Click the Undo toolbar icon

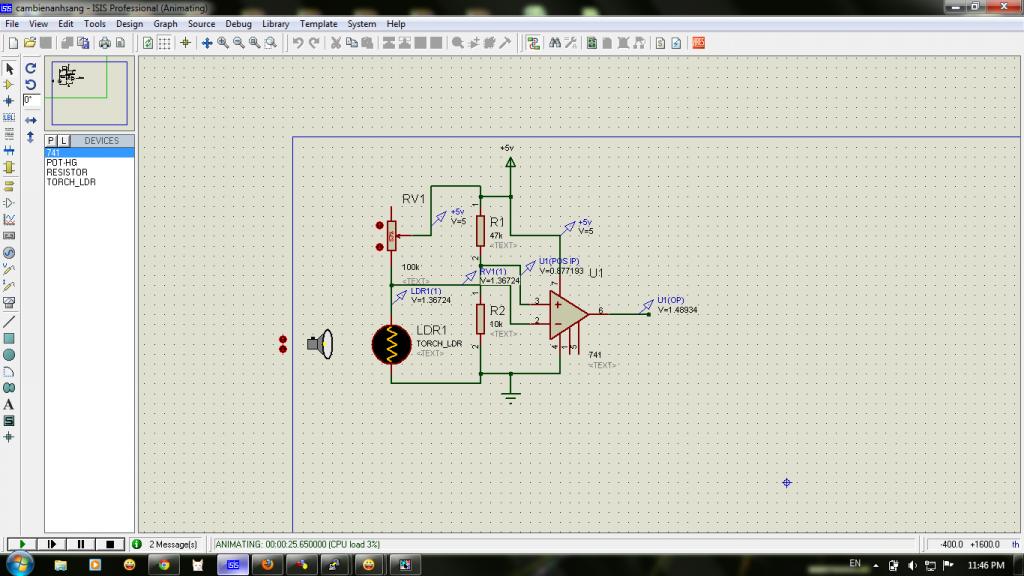(x=298, y=43)
